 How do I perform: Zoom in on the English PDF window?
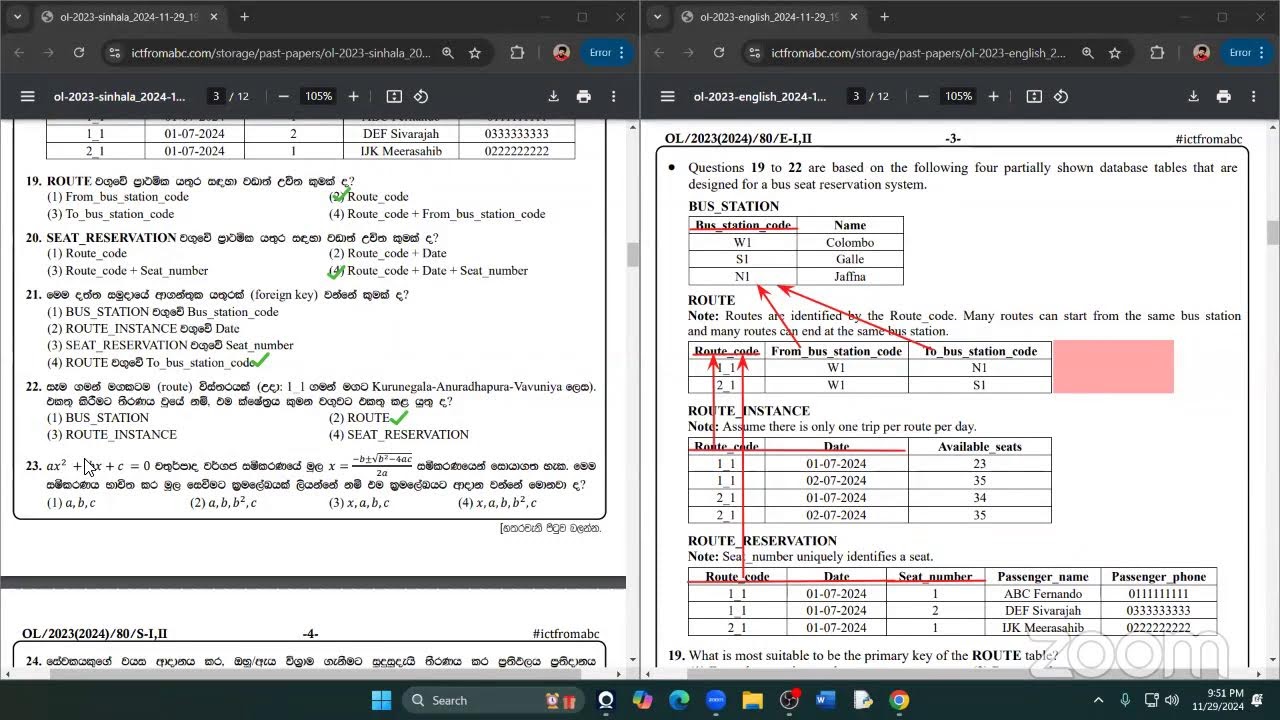click(x=993, y=96)
